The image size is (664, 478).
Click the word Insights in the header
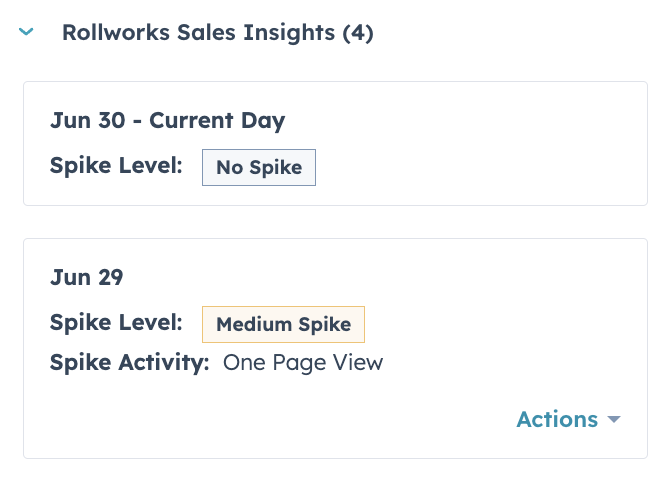291,33
